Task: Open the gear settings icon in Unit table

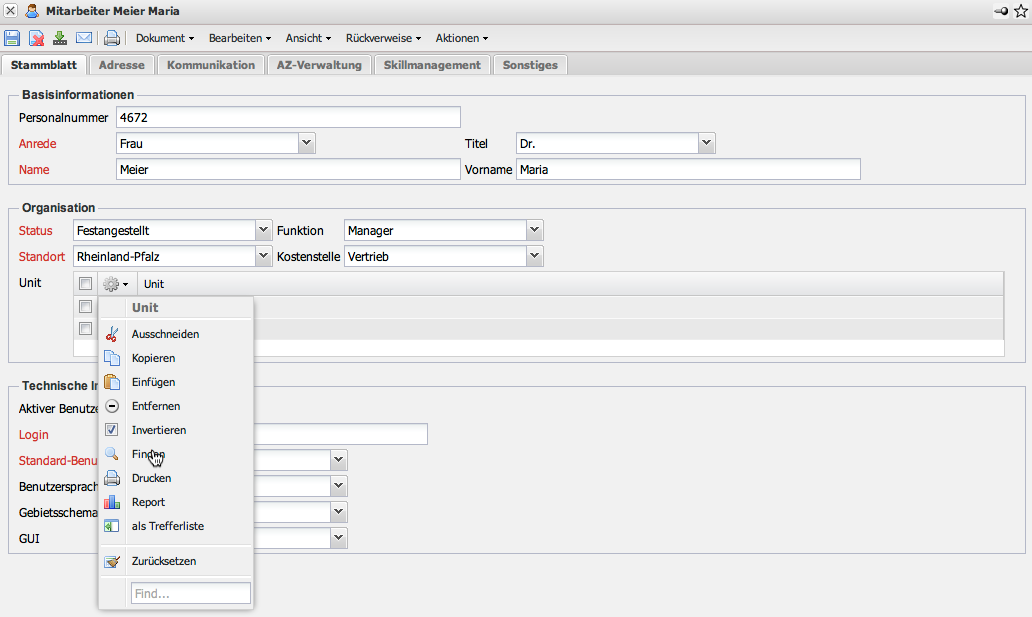Action: click(x=115, y=284)
